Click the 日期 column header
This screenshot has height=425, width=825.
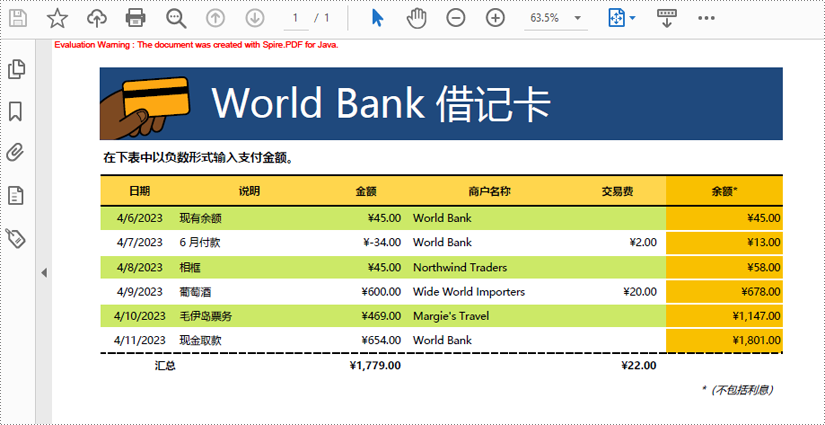[139, 191]
